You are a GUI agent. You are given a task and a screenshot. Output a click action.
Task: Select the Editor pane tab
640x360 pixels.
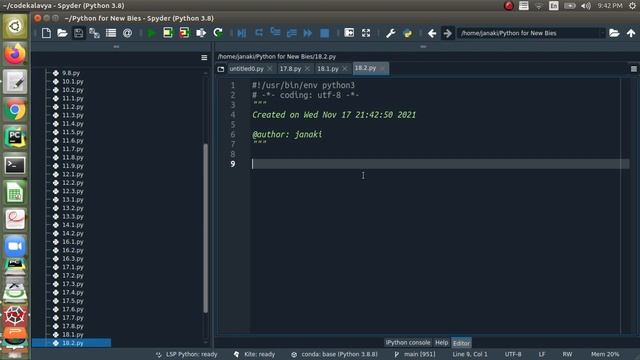[461, 343]
